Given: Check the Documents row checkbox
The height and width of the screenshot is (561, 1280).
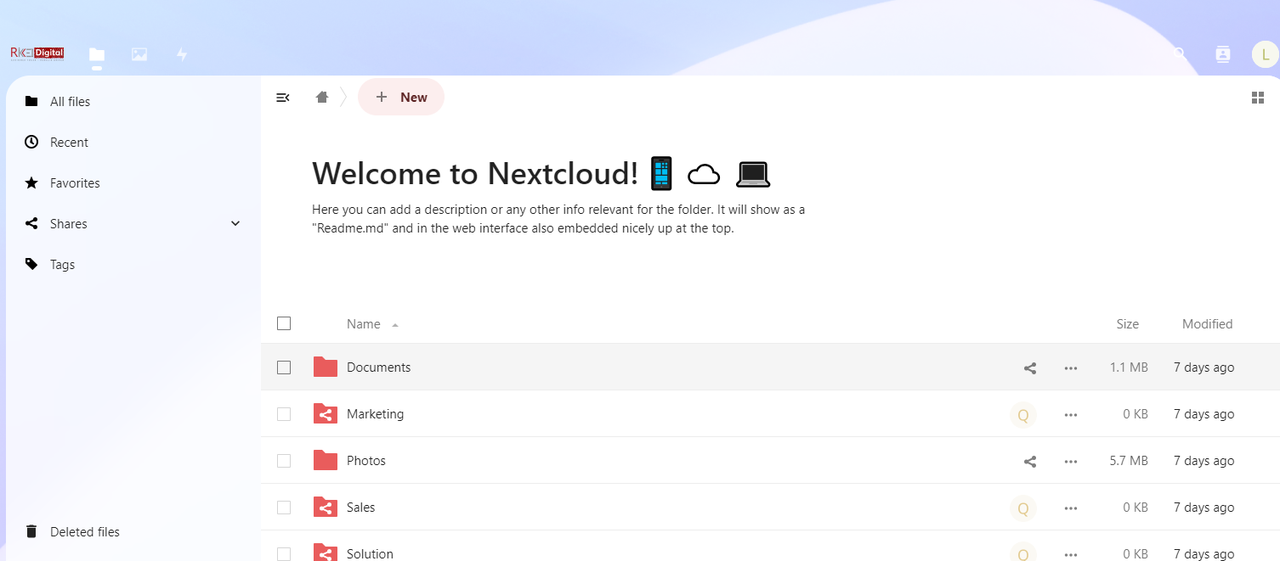Looking at the screenshot, I should pyautogui.click(x=284, y=367).
